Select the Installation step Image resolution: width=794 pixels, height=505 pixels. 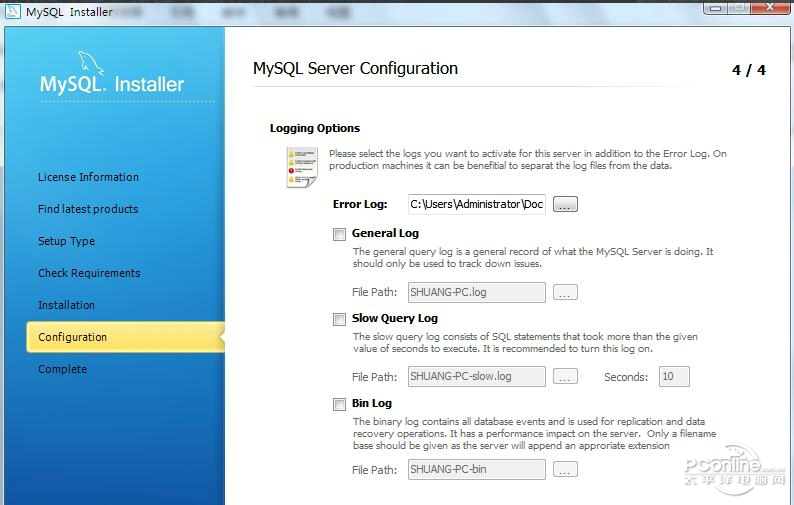[66, 305]
